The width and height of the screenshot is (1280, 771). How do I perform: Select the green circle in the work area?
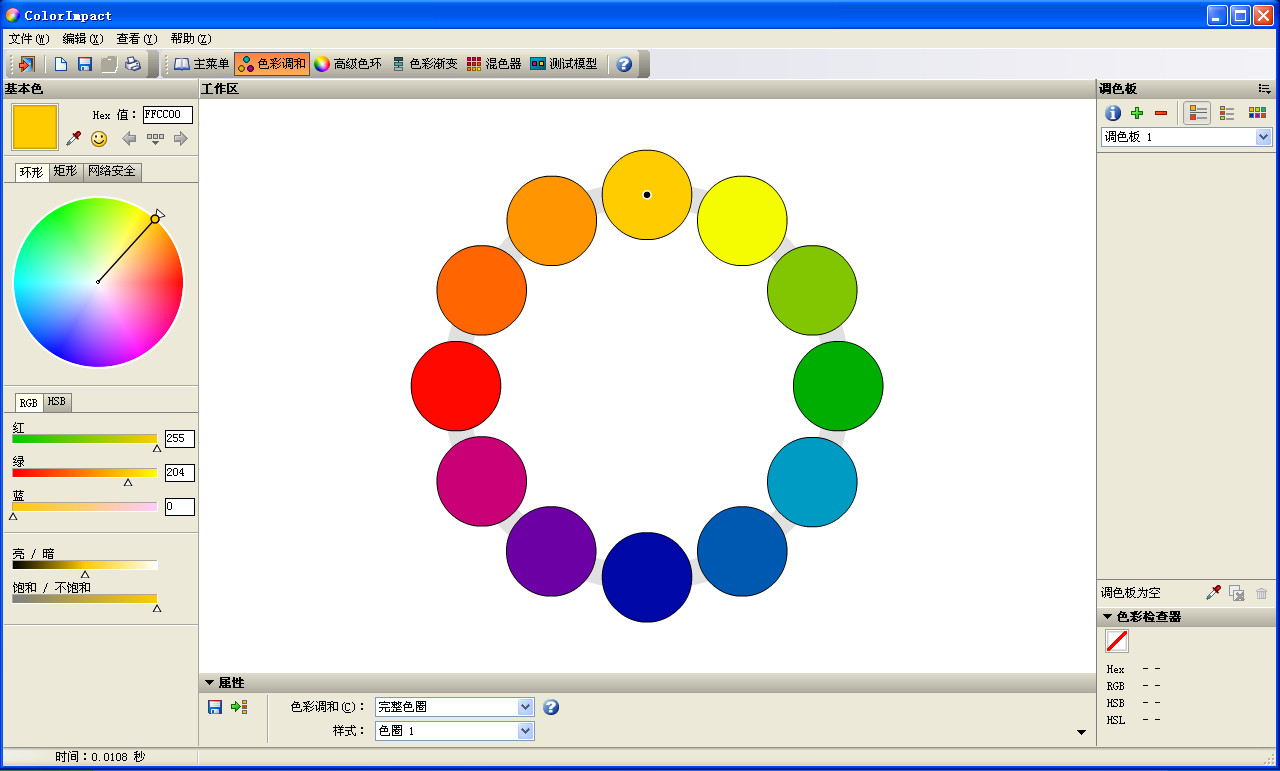tap(838, 386)
